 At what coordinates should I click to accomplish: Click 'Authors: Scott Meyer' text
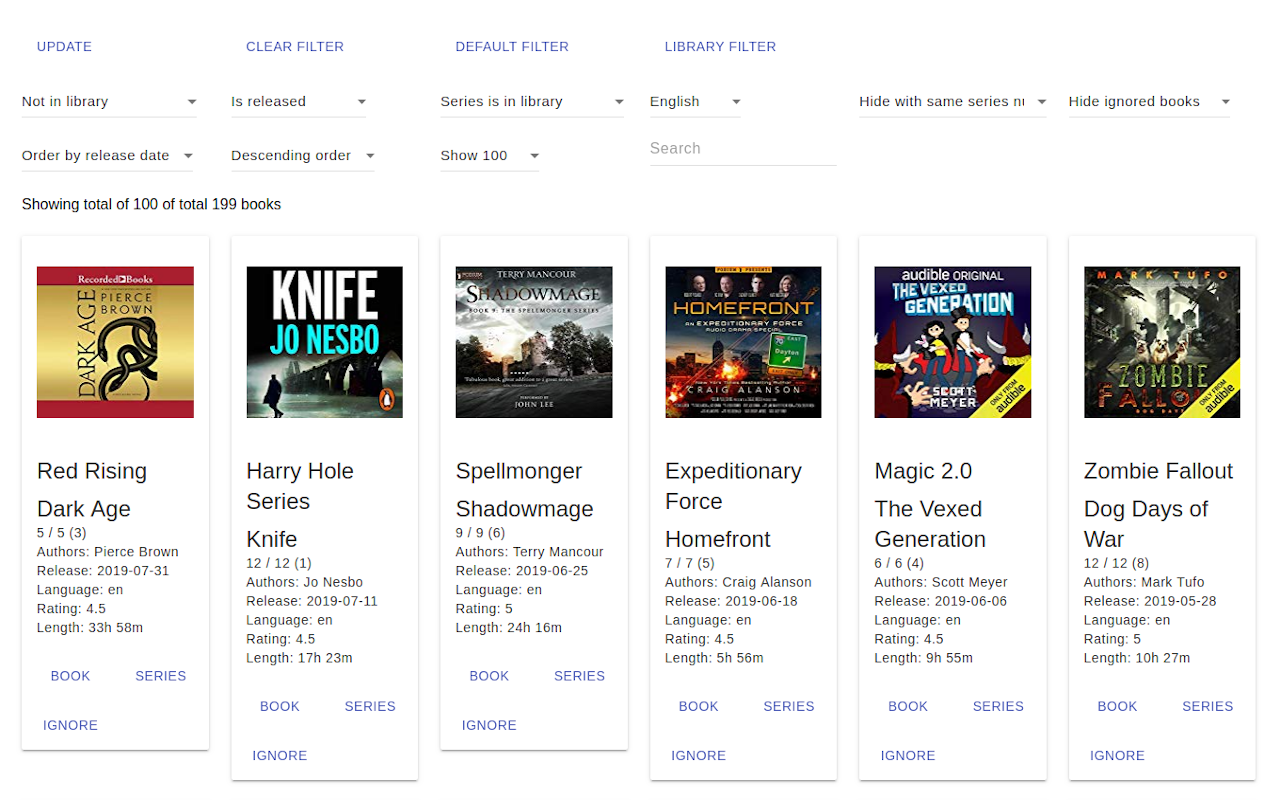click(941, 582)
